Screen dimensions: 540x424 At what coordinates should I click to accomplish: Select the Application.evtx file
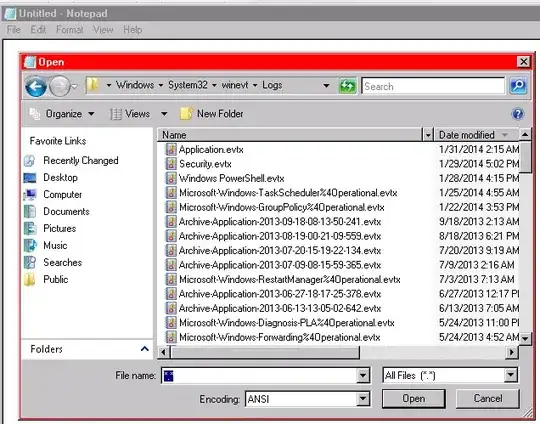(x=204, y=149)
